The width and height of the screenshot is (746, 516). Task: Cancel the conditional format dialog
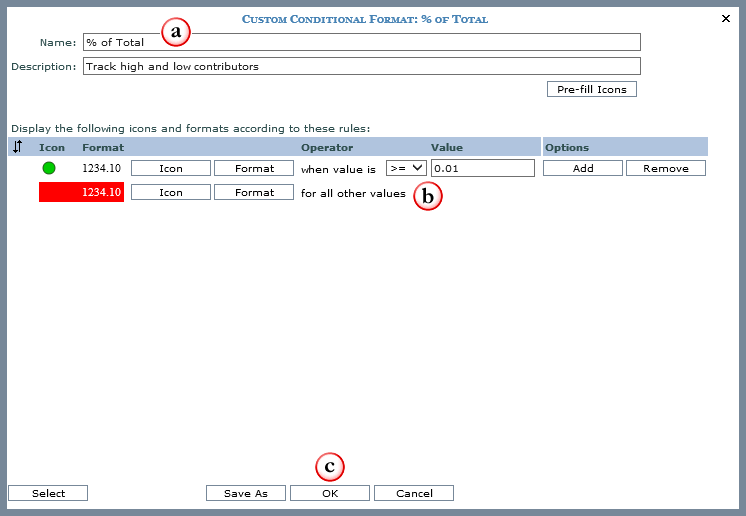pos(414,493)
